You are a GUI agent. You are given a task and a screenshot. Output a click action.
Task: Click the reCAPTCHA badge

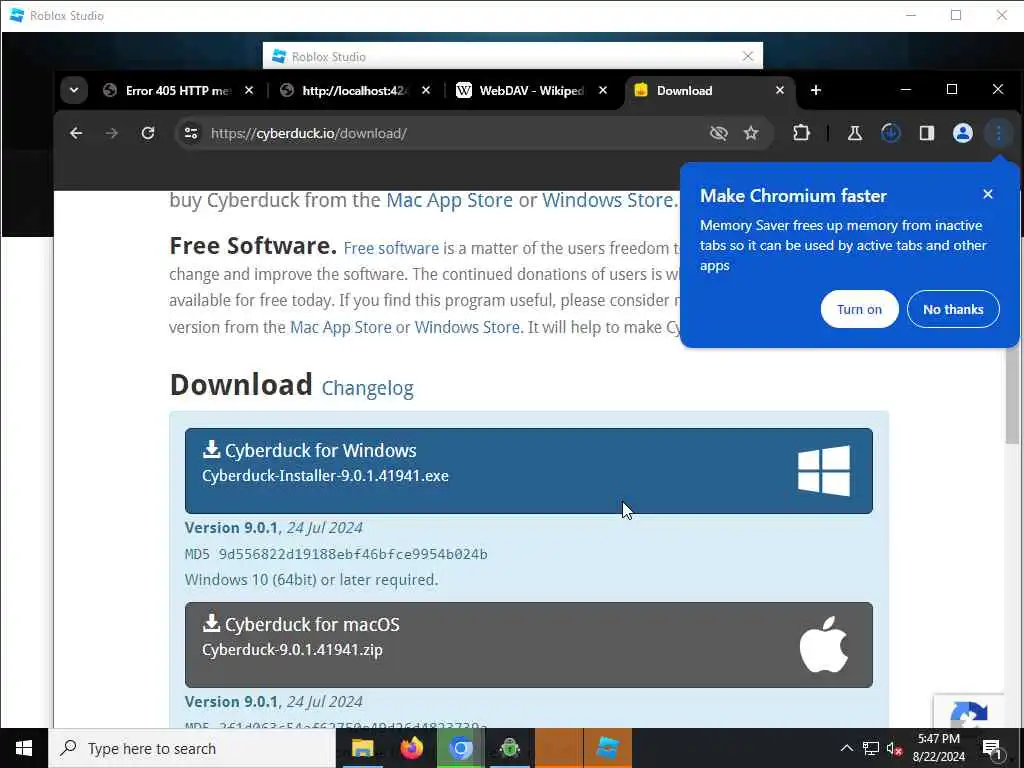969,711
